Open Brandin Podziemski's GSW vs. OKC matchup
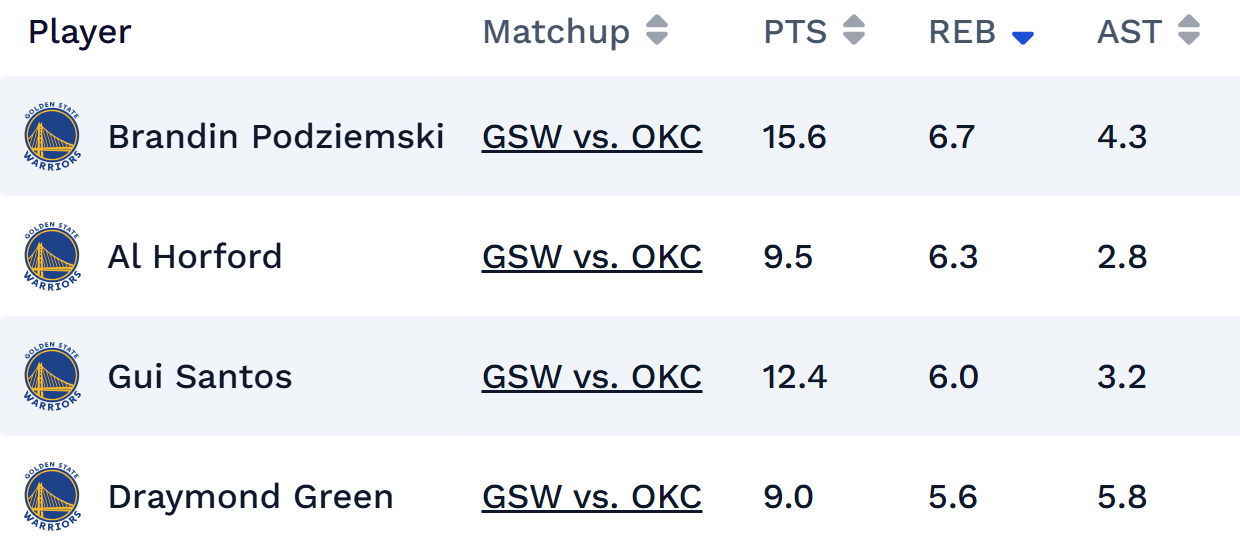 point(592,137)
